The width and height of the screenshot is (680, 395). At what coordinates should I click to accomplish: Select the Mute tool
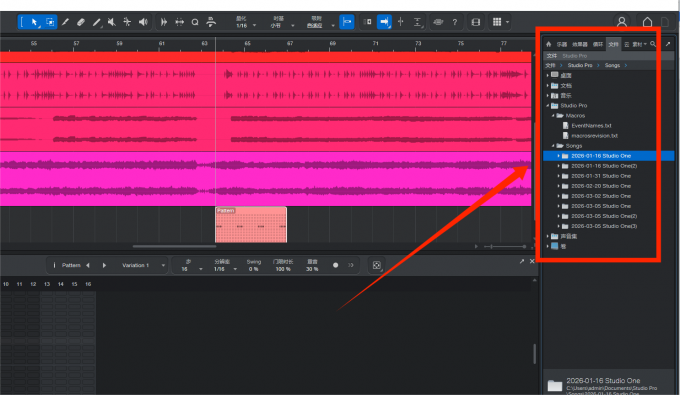[x=111, y=22]
